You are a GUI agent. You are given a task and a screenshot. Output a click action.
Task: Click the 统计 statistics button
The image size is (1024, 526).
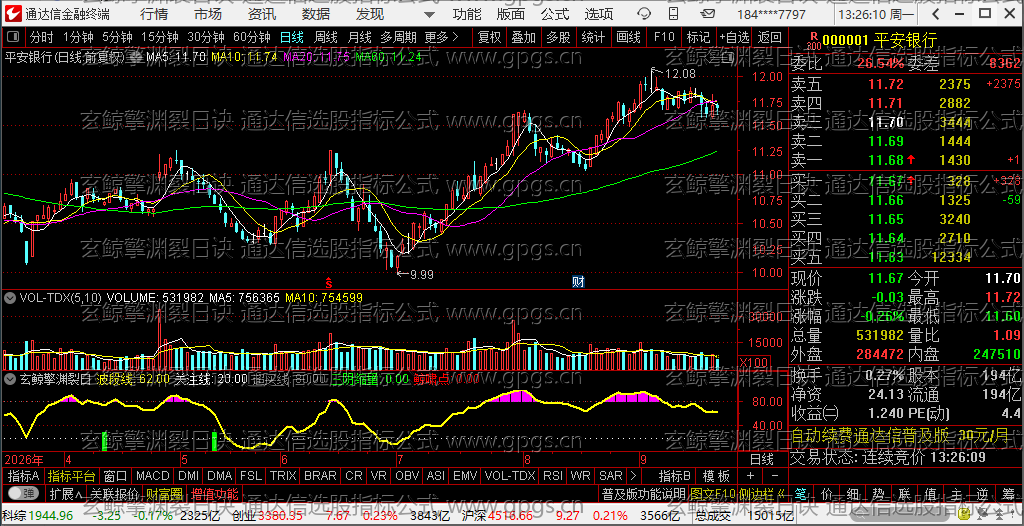pos(593,37)
